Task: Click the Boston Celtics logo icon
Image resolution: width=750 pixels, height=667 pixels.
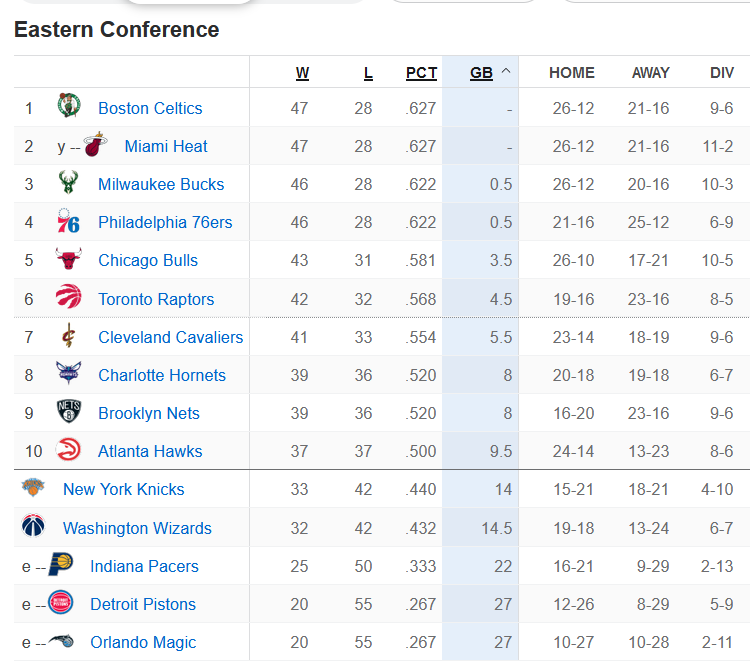Action: (x=69, y=105)
